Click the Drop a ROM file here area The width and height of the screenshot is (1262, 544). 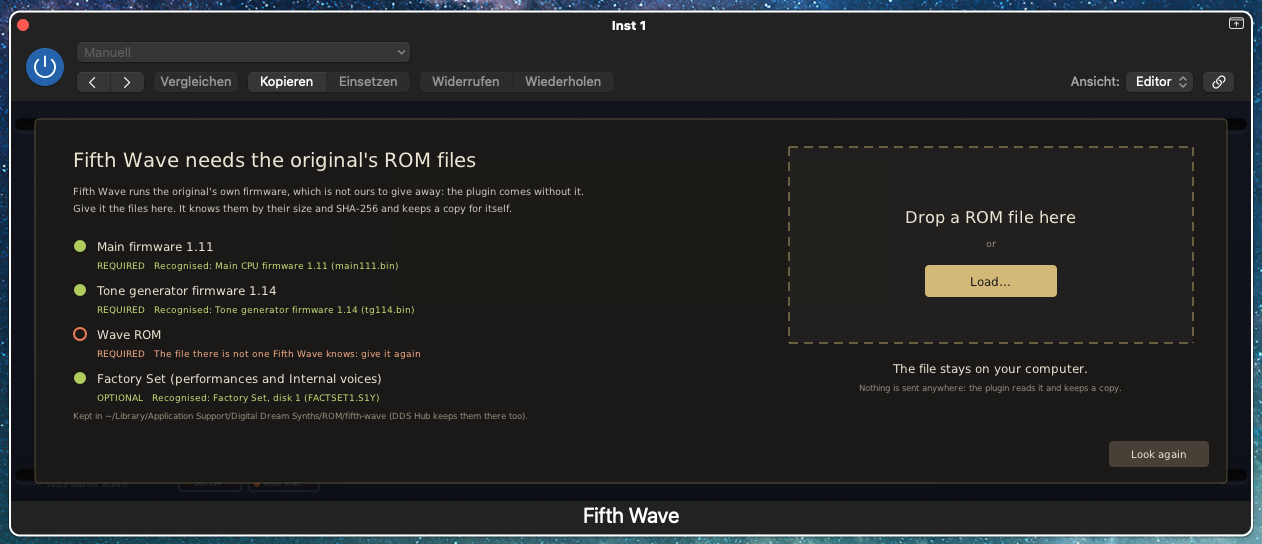pos(990,245)
